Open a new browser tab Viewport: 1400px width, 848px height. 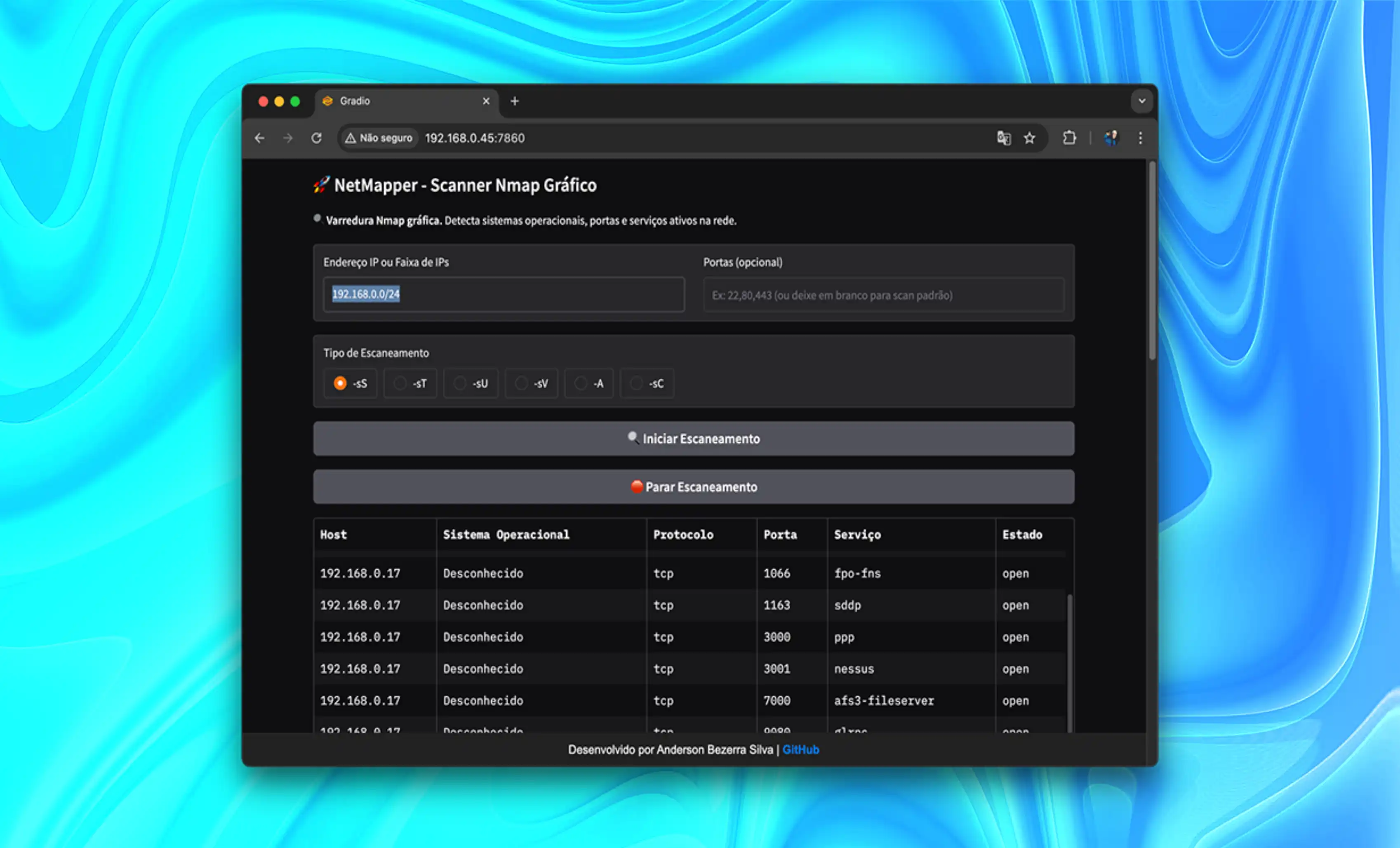click(514, 101)
